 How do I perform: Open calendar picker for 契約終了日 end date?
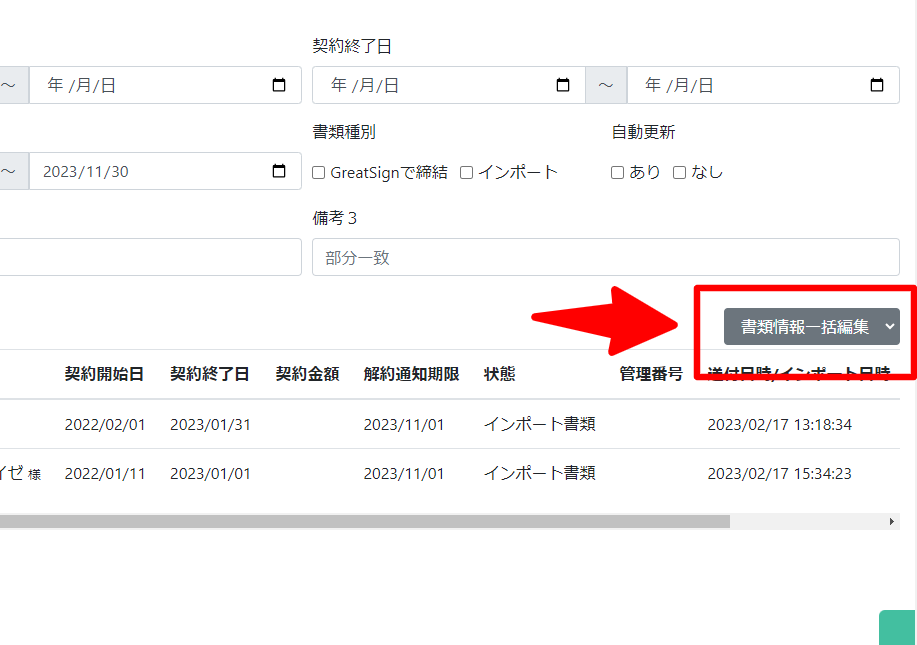[x=877, y=85]
